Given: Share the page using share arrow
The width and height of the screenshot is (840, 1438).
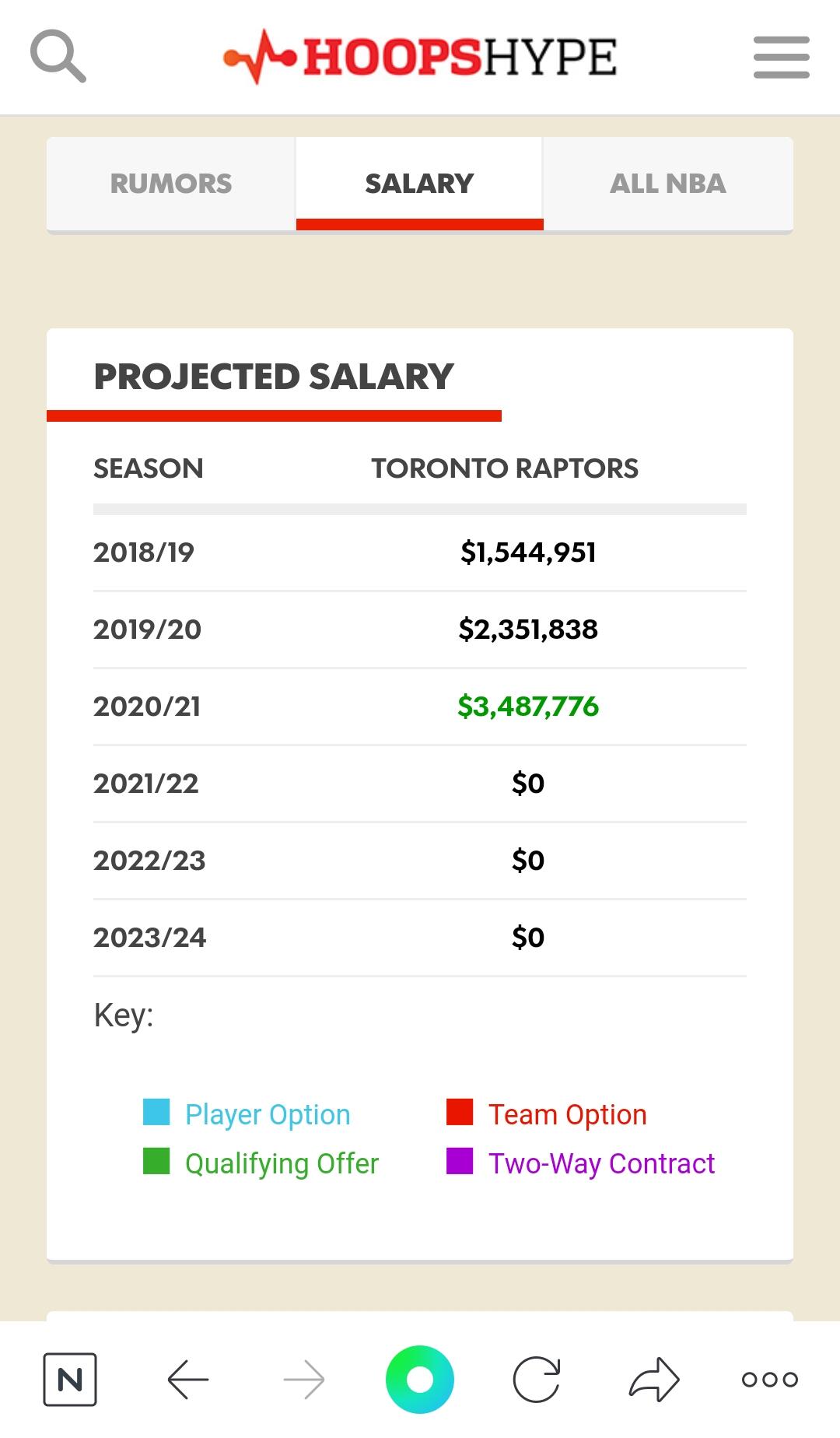Looking at the screenshot, I should [653, 1380].
